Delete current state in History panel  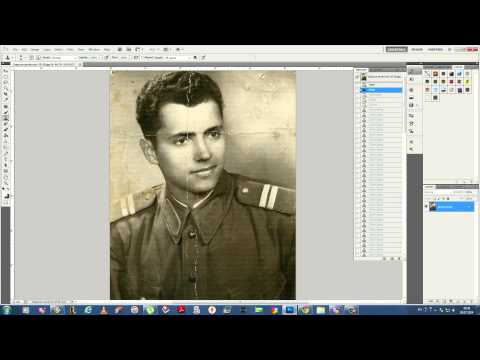(x=399, y=258)
